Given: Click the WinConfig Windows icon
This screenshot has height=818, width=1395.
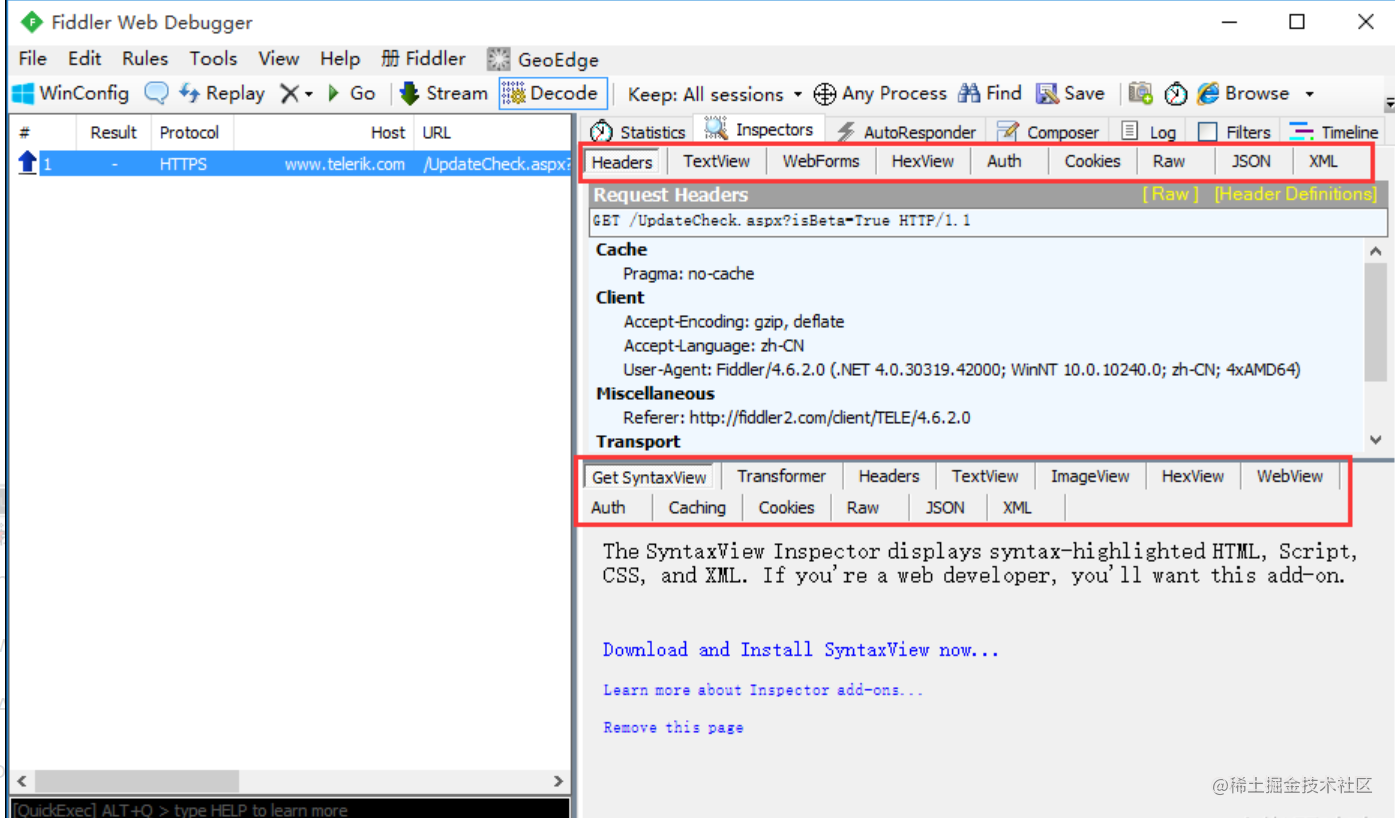Looking at the screenshot, I should click(x=23, y=94).
